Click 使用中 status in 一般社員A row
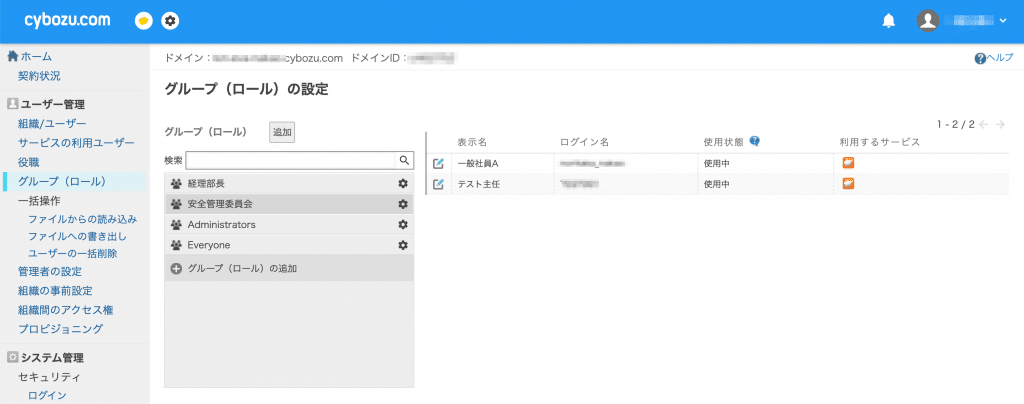 [x=716, y=163]
